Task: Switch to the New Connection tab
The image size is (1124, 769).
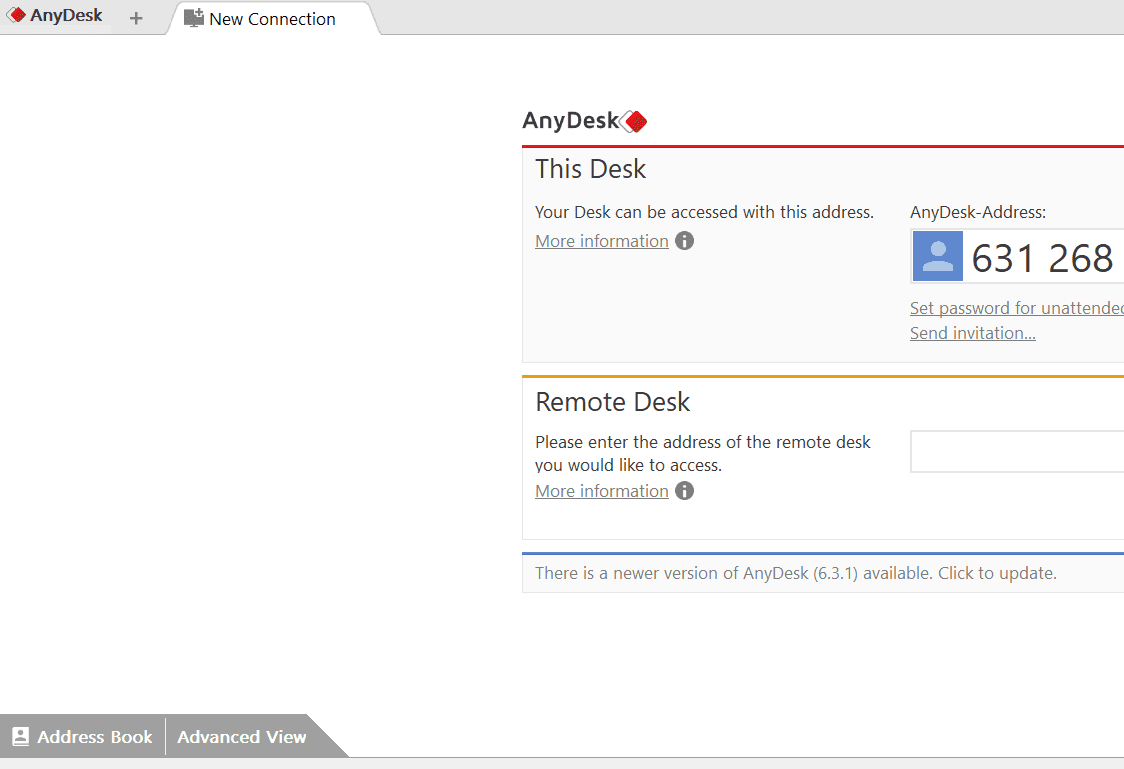Action: (x=272, y=19)
